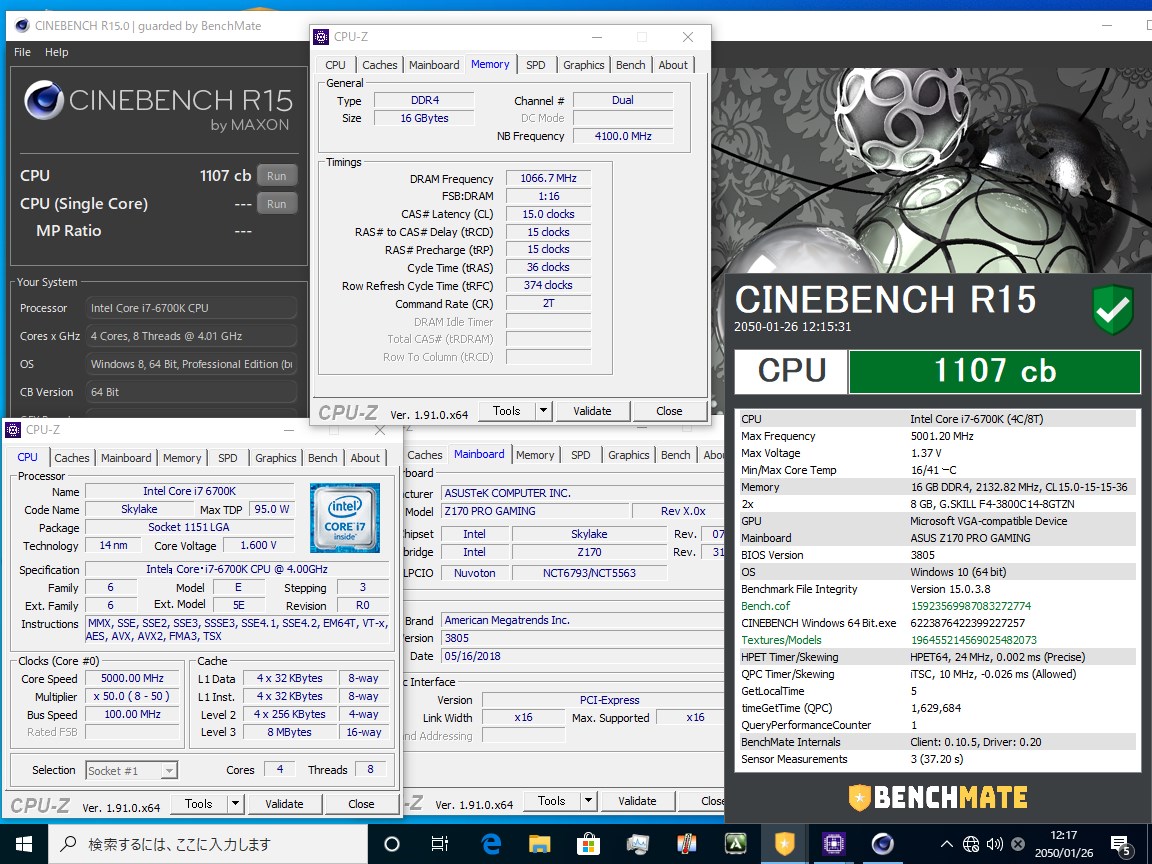Open the File menu in Cinebench

tap(22, 52)
